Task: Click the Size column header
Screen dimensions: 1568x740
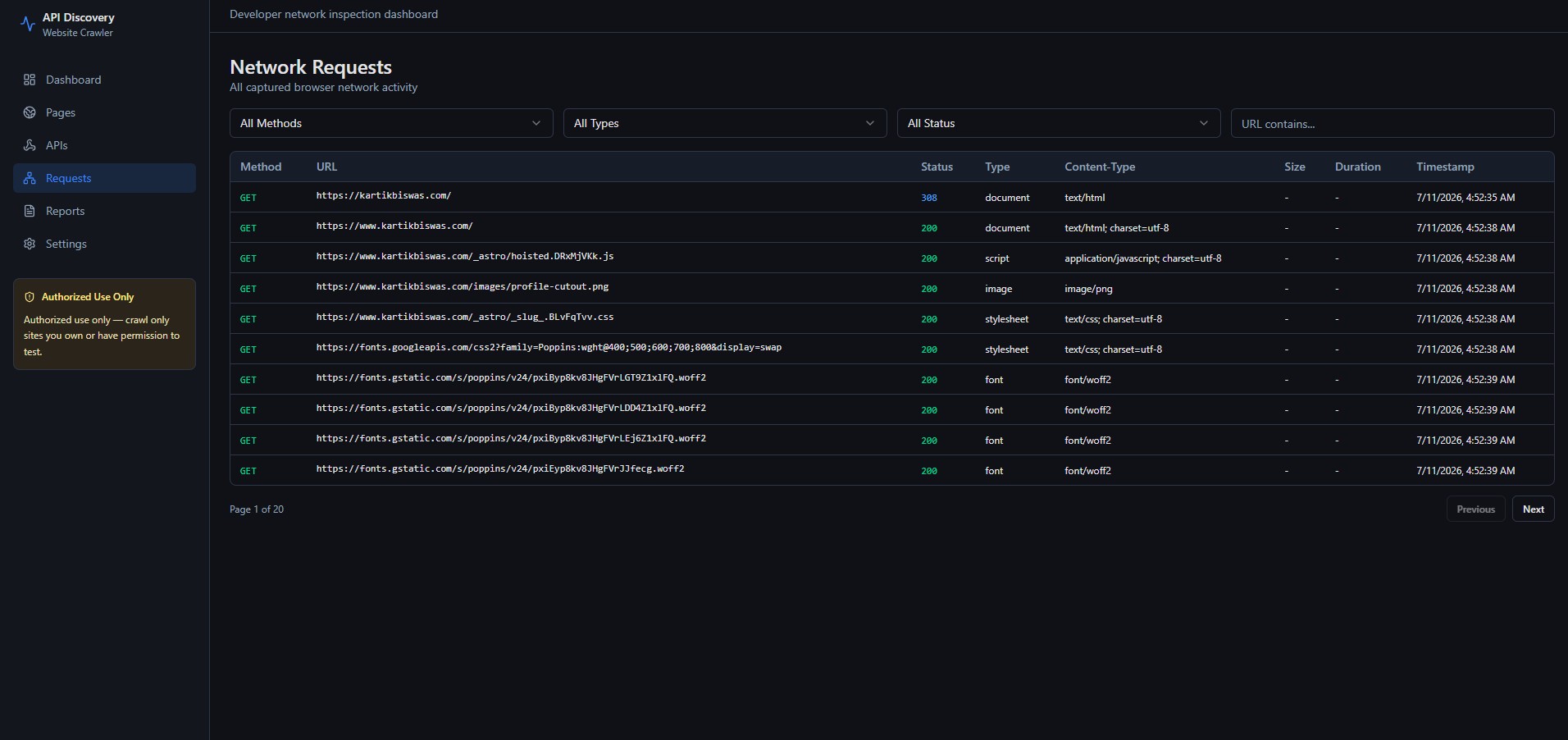Action: (x=1294, y=167)
